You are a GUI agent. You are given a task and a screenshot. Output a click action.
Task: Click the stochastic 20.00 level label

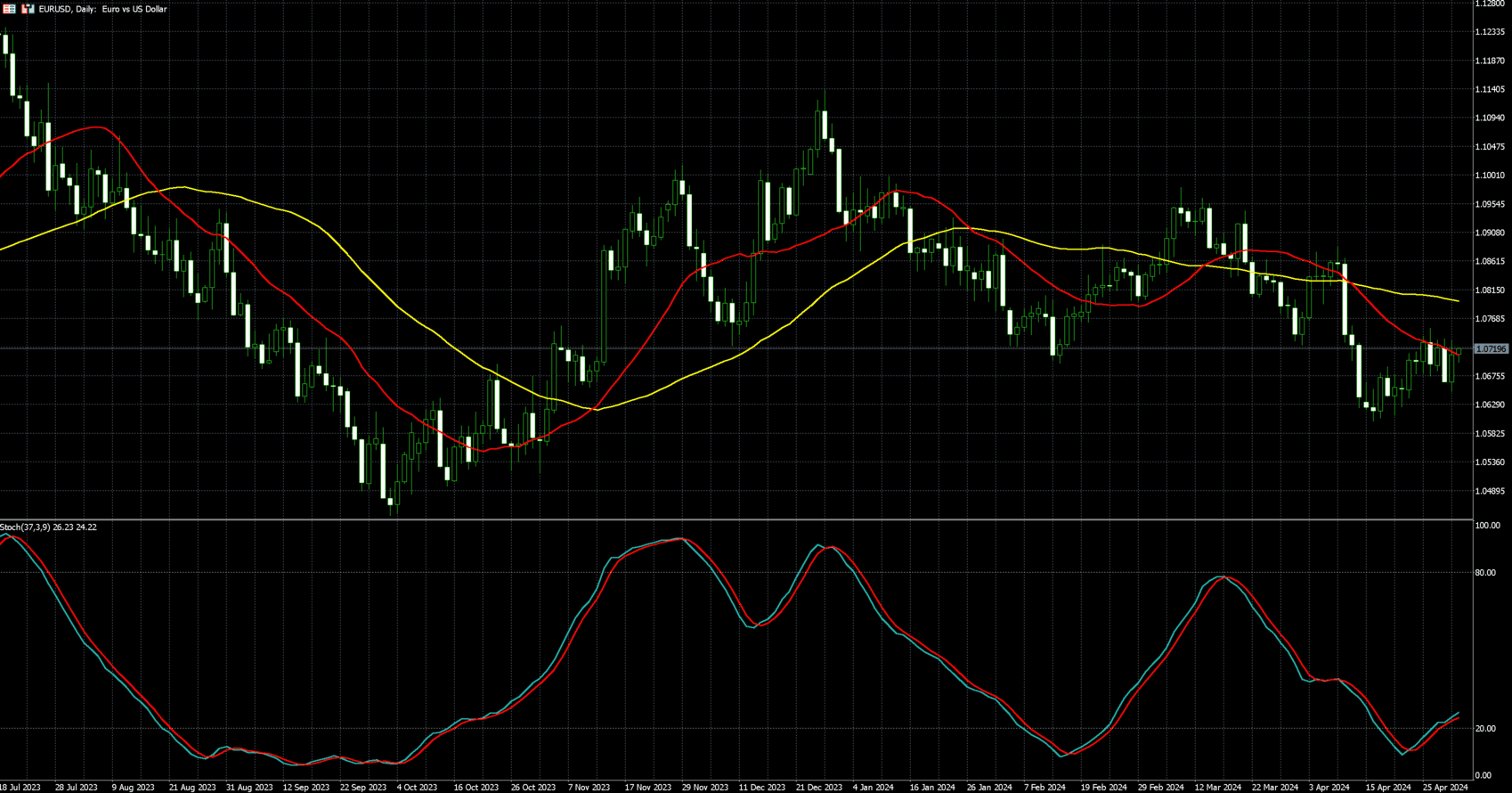click(1485, 729)
